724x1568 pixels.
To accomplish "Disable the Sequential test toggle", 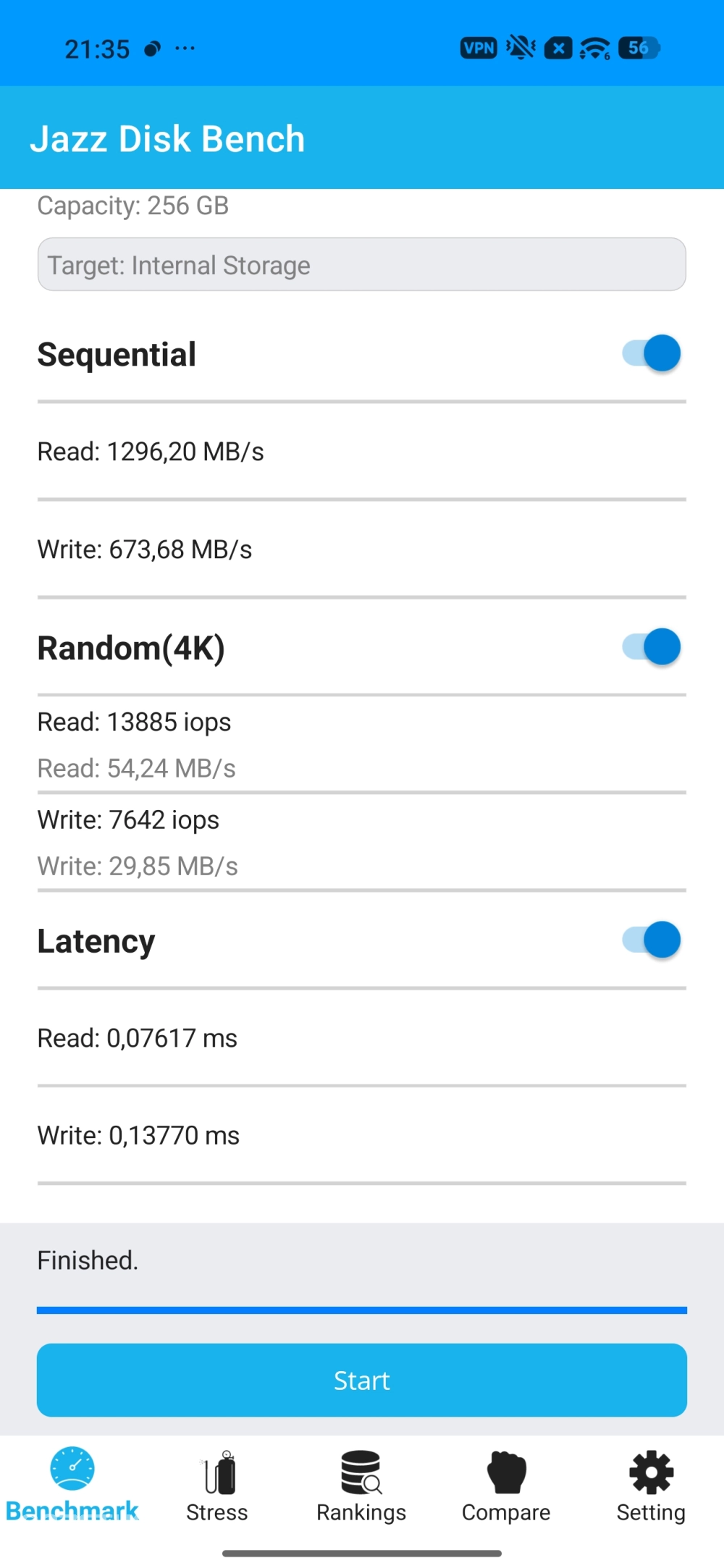I will [651, 353].
